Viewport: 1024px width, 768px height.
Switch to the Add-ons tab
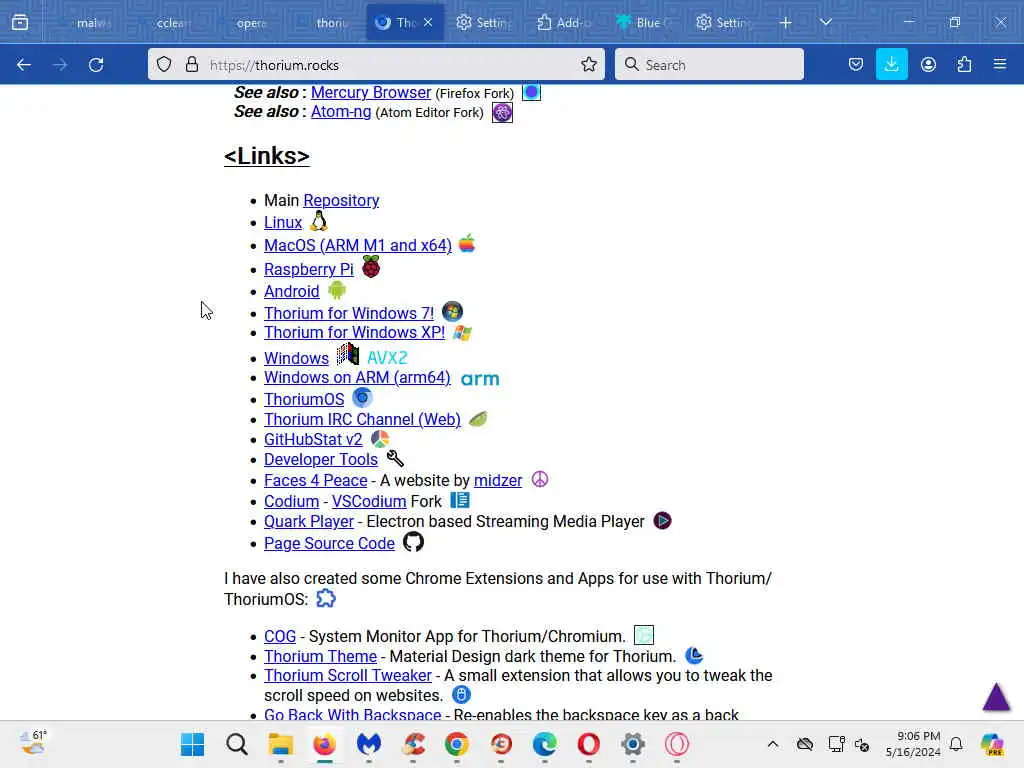(x=566, y=23)
